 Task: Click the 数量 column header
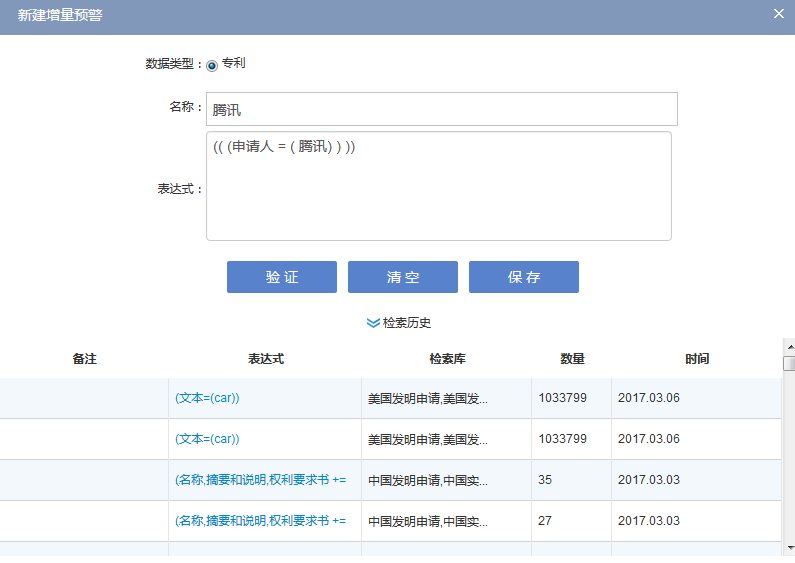coord(572,359)
